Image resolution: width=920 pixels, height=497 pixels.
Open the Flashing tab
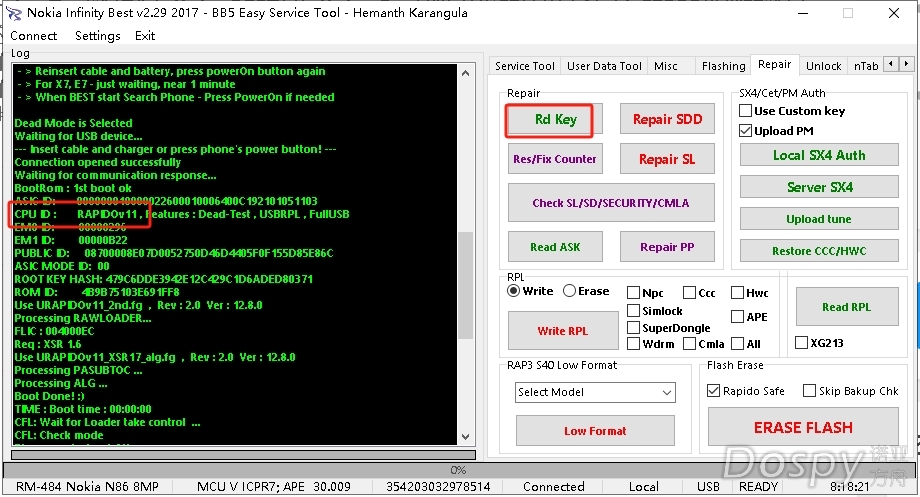[x=723, y=66]
